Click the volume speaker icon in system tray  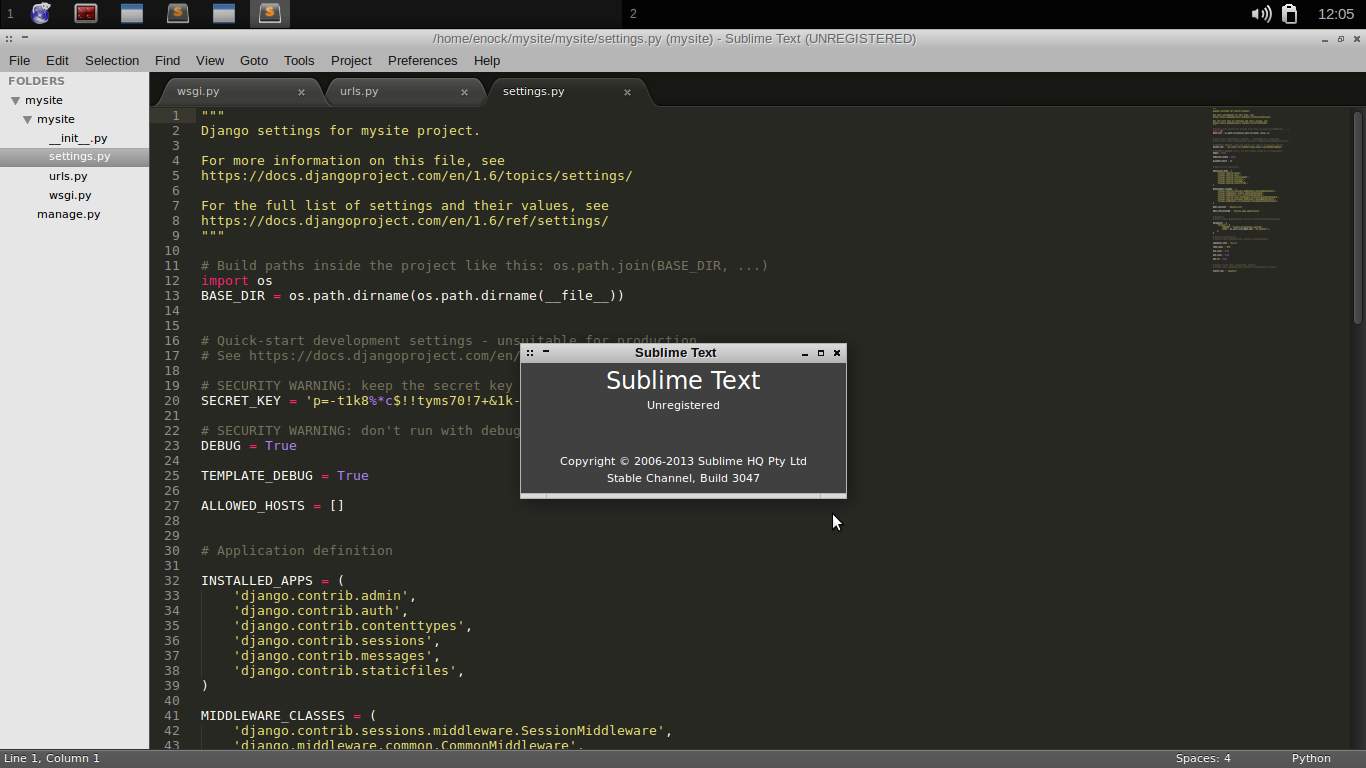point(1261,14)
